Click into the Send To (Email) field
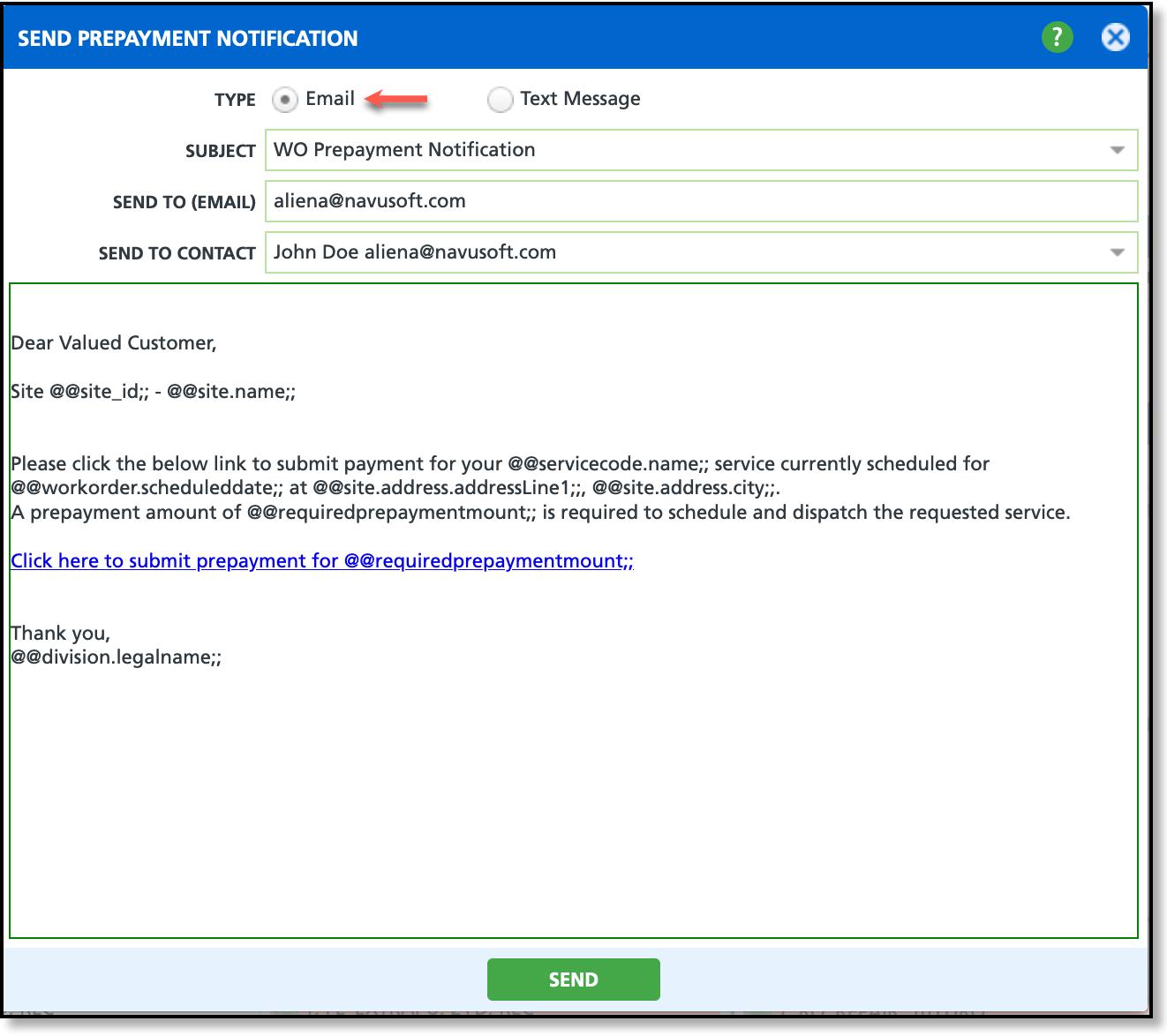The image size is (1167, 1036). tap(701, 201)
